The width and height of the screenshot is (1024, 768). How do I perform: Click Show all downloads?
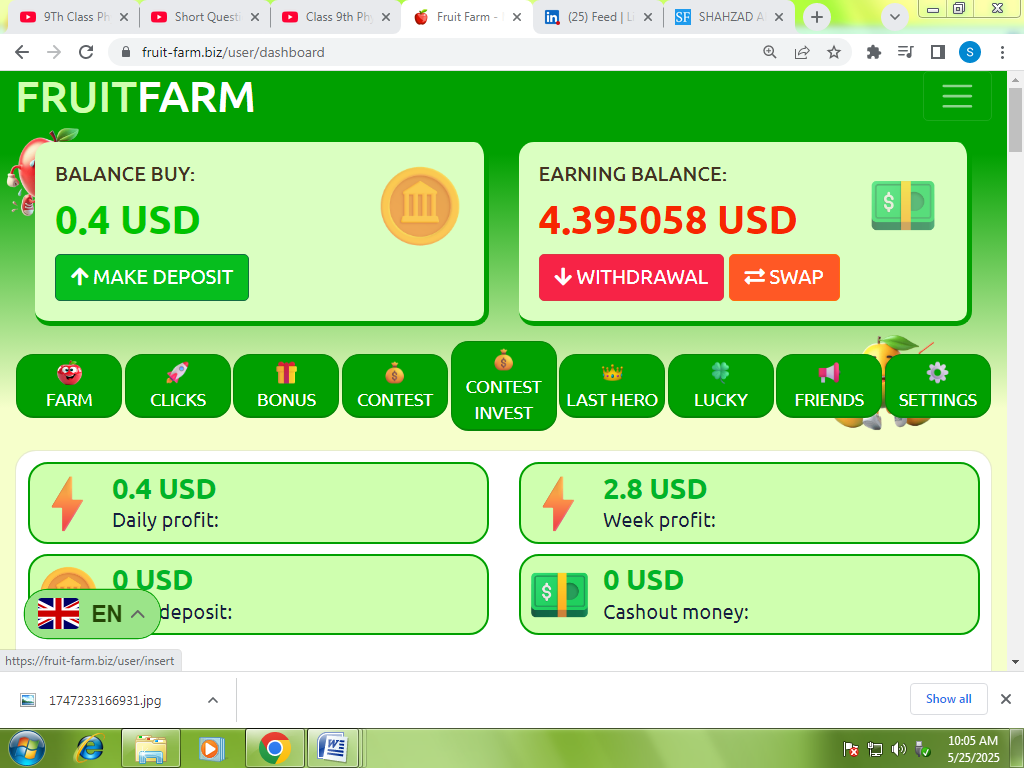tap(948, 699)
